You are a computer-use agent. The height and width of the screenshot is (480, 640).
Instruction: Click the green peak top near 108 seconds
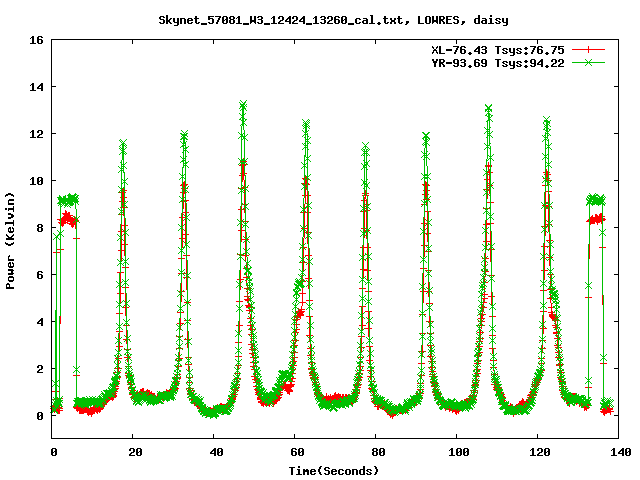[x=489, y=109]
